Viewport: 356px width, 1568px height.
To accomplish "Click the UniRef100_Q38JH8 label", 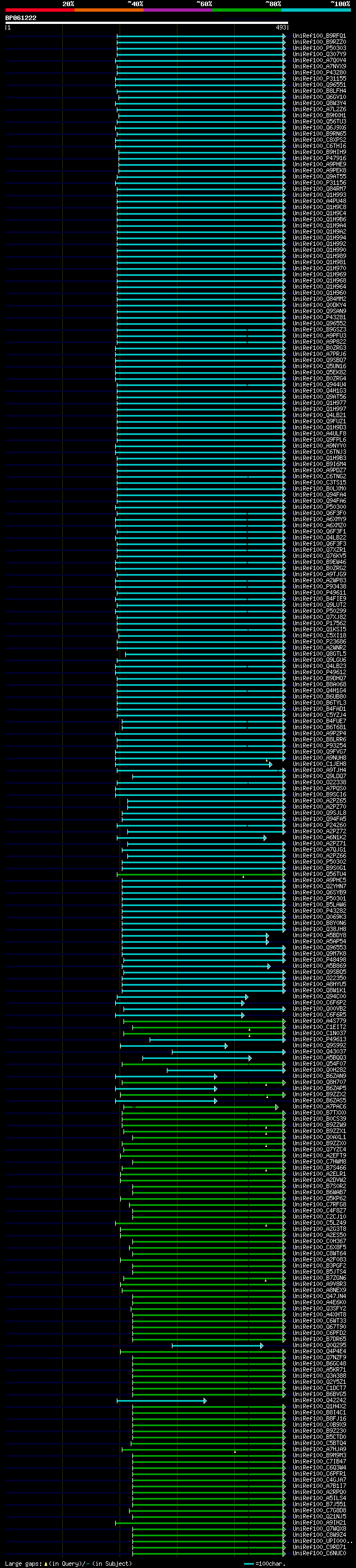I will (319, 929).
